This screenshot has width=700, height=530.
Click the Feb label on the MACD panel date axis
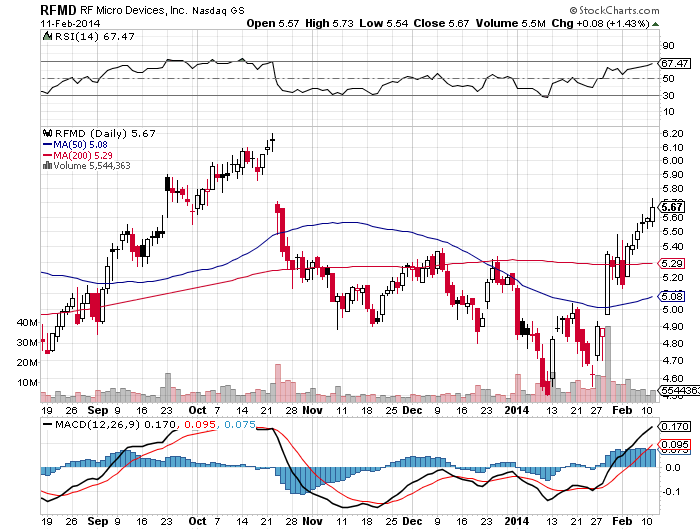622,521
